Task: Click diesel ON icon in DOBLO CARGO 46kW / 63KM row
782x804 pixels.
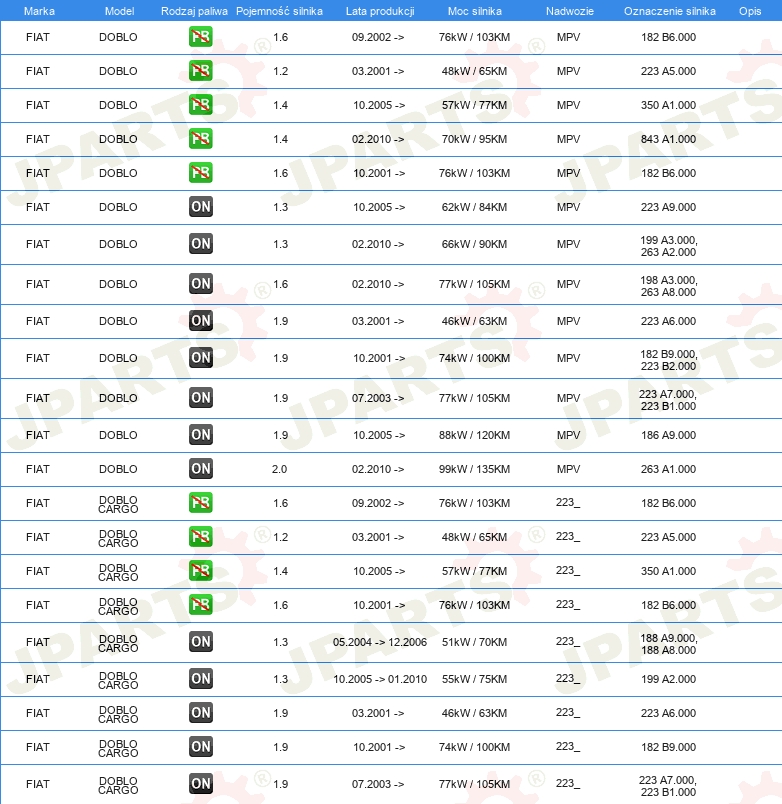Action: (200, 713)
